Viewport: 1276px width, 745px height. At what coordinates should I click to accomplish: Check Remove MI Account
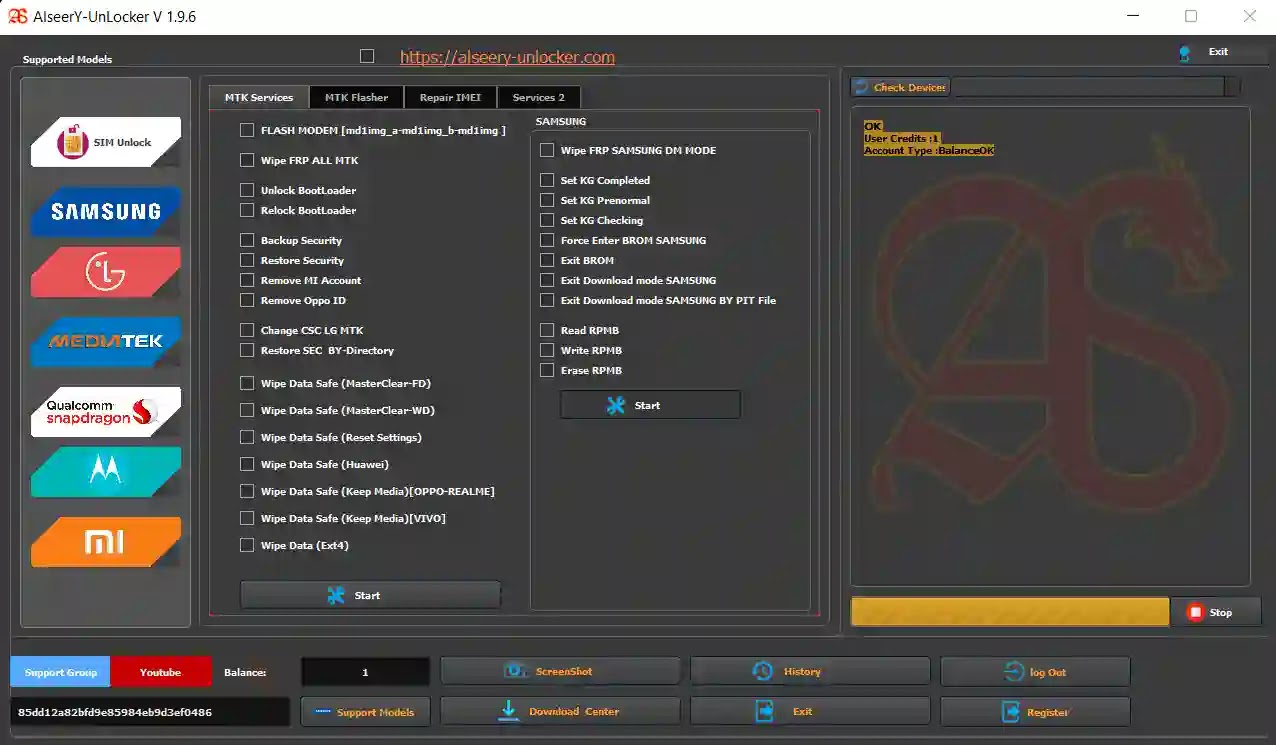pyautogui.click(x=247, y=280)
